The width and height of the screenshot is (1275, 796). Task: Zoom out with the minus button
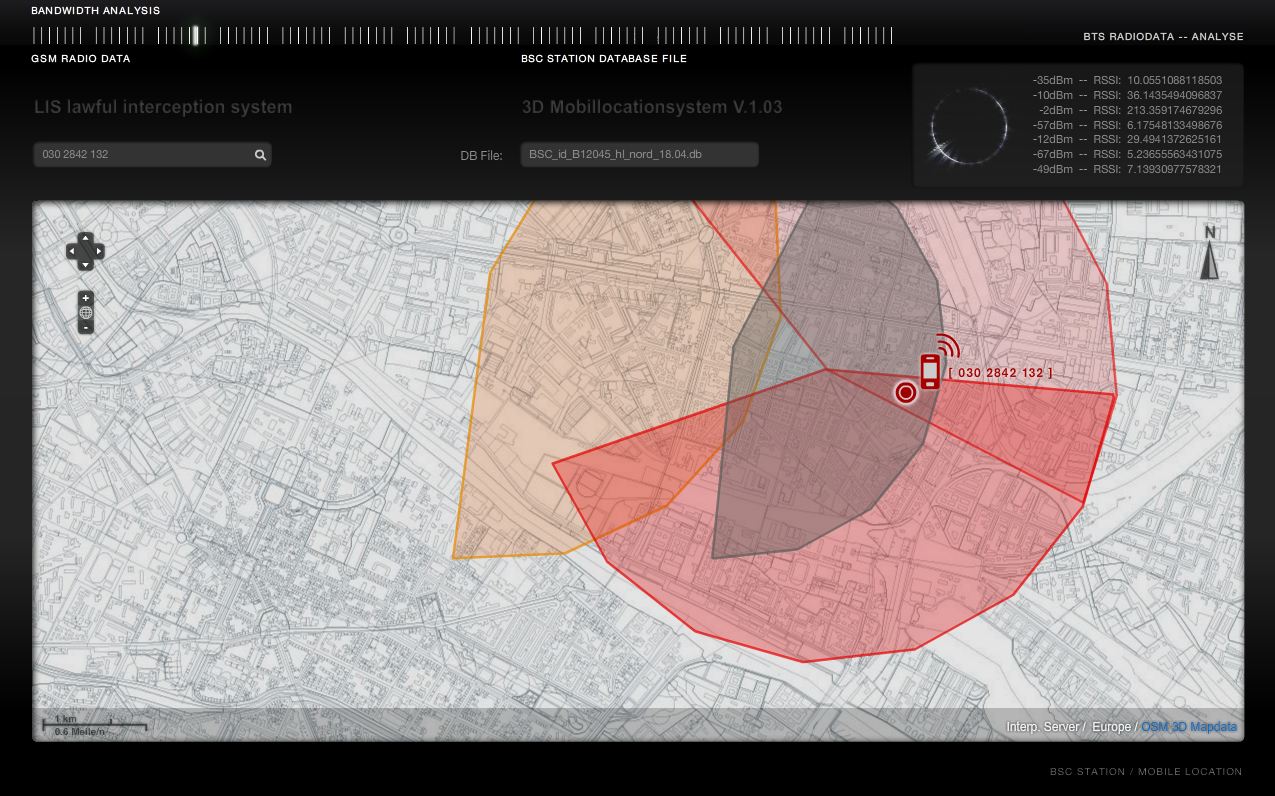point(86,327)
